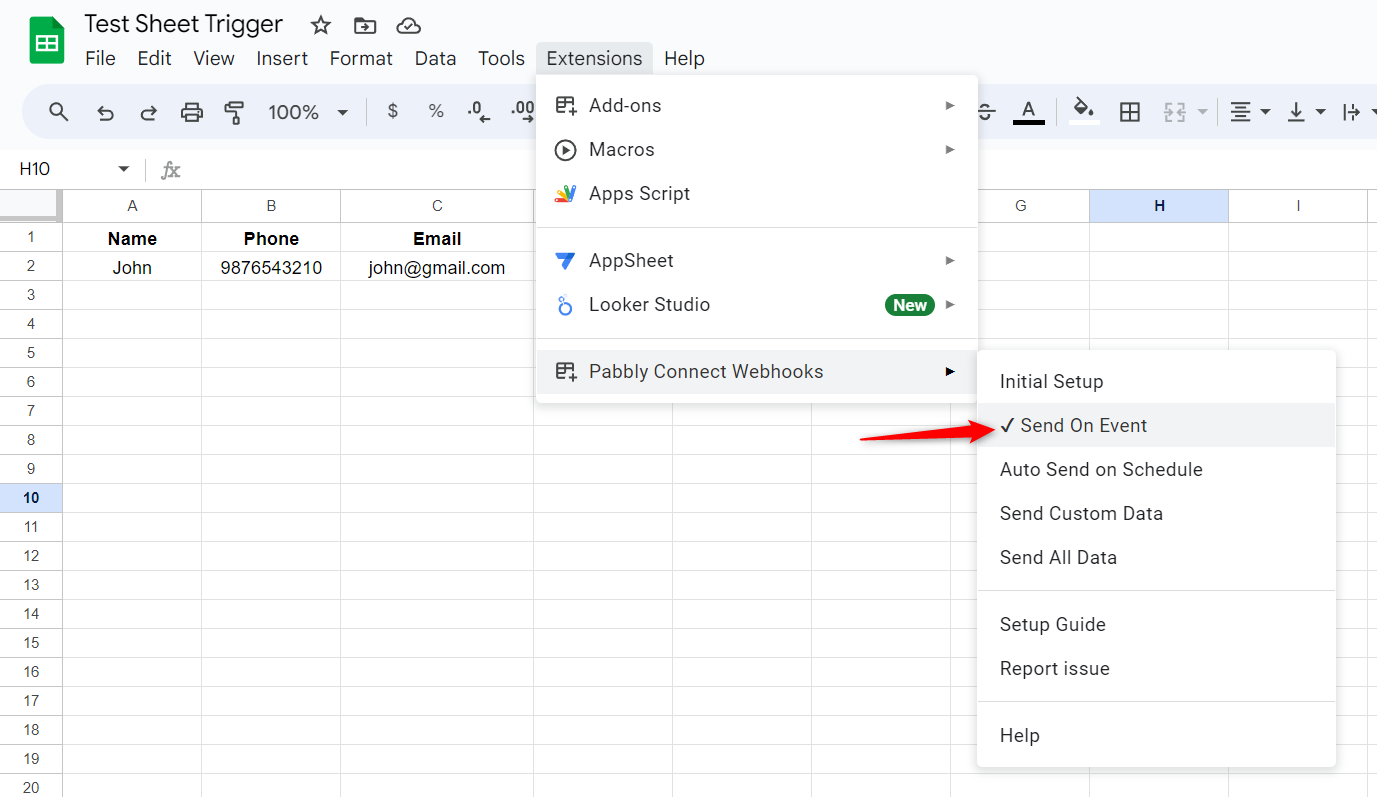Open the File menu
Image resolution: width=1377 pixels, height=797 pixels.
(x=100, y=58)
